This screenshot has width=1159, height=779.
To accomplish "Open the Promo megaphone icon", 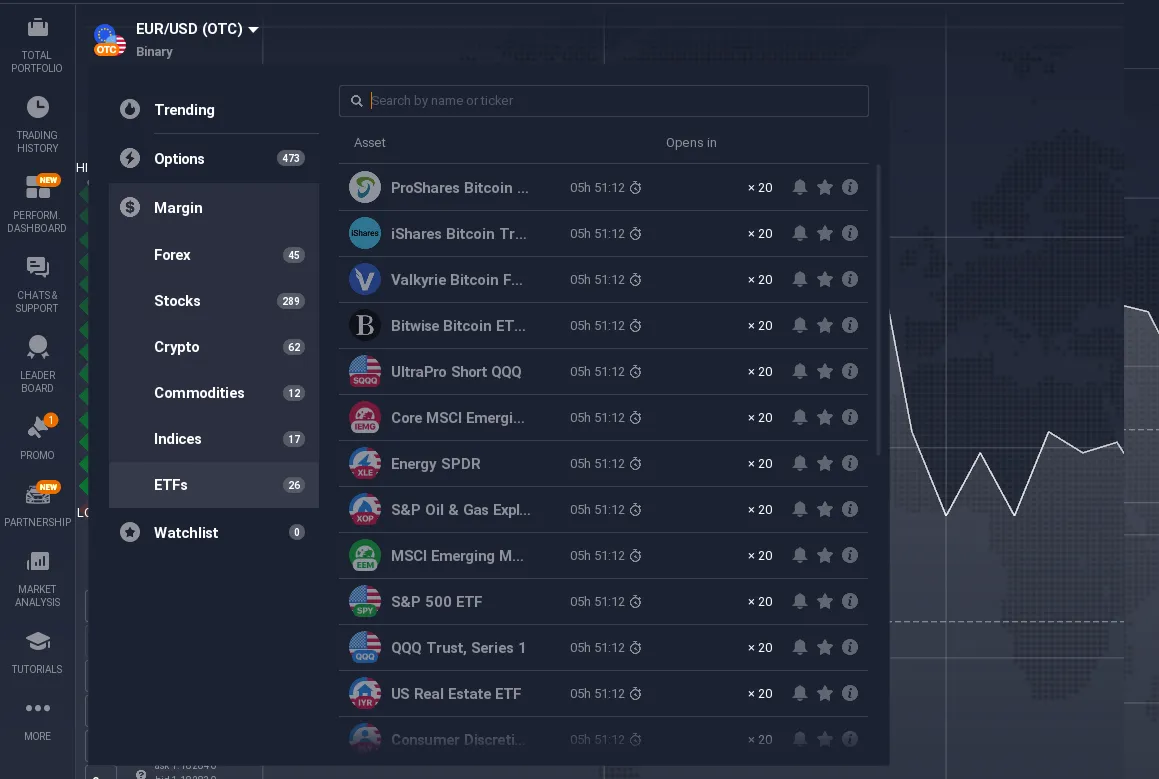I will coord(37,427).
